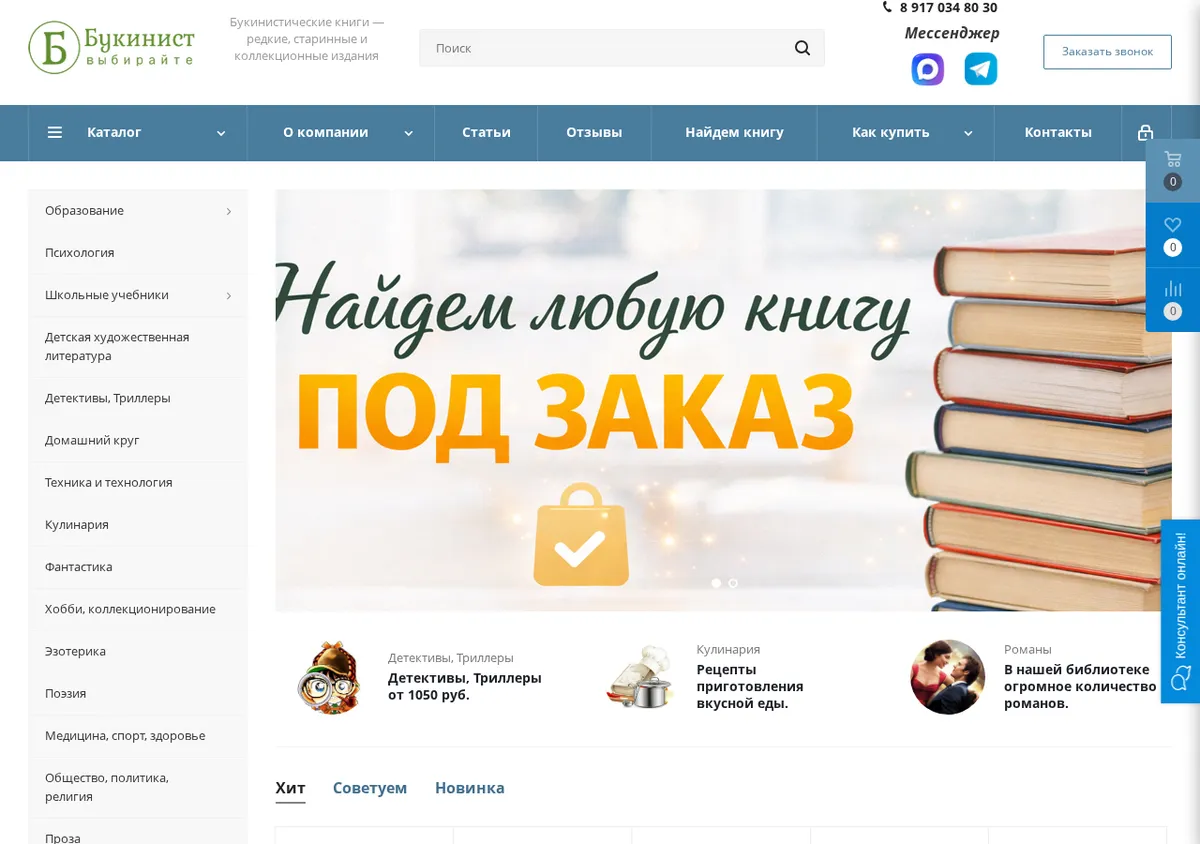Switch to the Советуем tab
Screen dimensions: 1200x844
(370, 788)
